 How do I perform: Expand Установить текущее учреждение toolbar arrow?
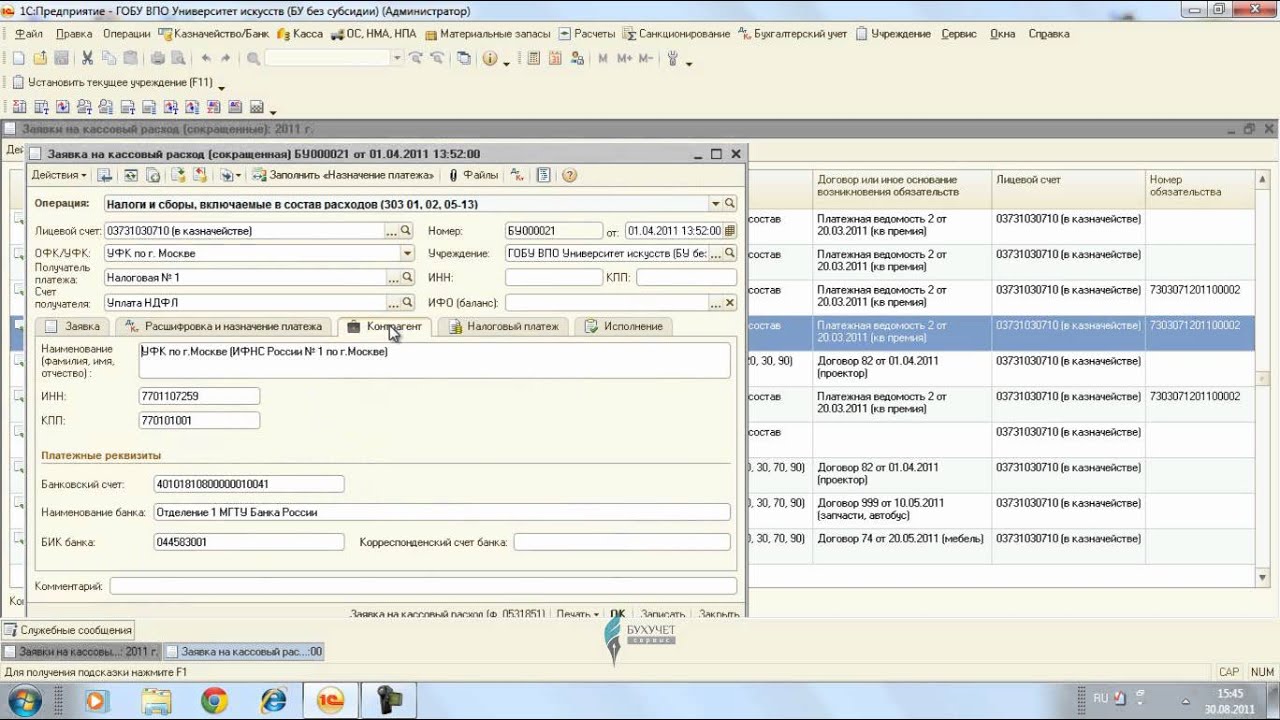click(x=221, y=86)
